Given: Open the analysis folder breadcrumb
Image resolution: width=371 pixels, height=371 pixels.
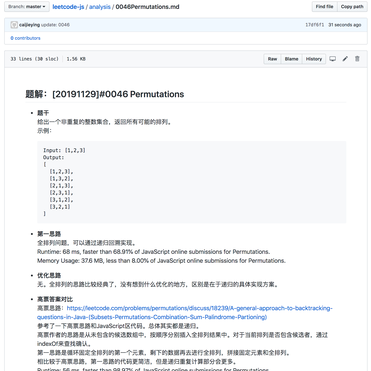Looking at the screenshot, I should pyautogui.click(x=100, y=7).
